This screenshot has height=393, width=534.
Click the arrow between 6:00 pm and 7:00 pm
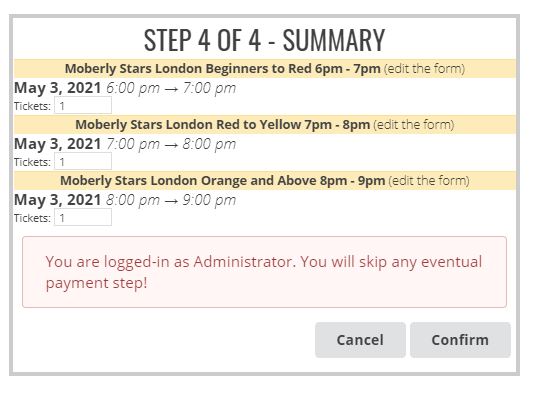171,89
